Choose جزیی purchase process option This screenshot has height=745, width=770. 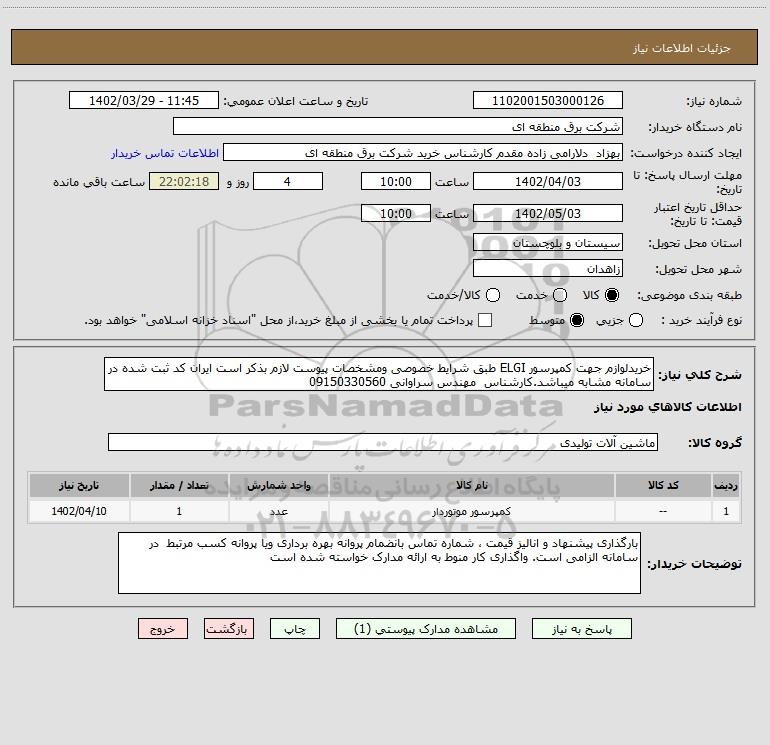pyautogui.click(x=636, y=320)
